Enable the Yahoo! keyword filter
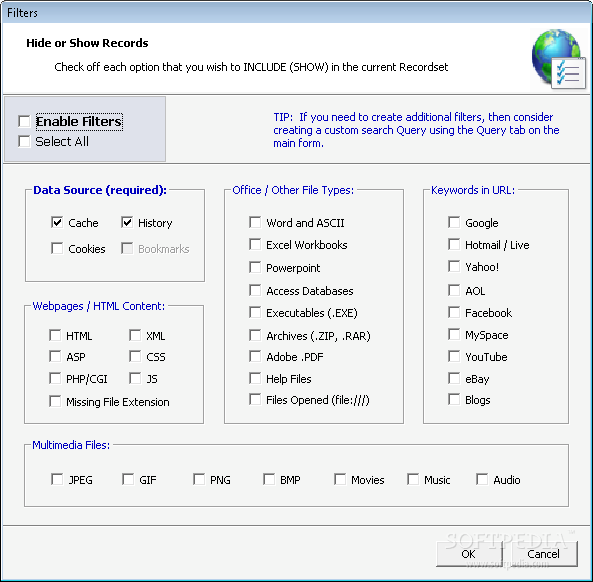 coord(454,266)
